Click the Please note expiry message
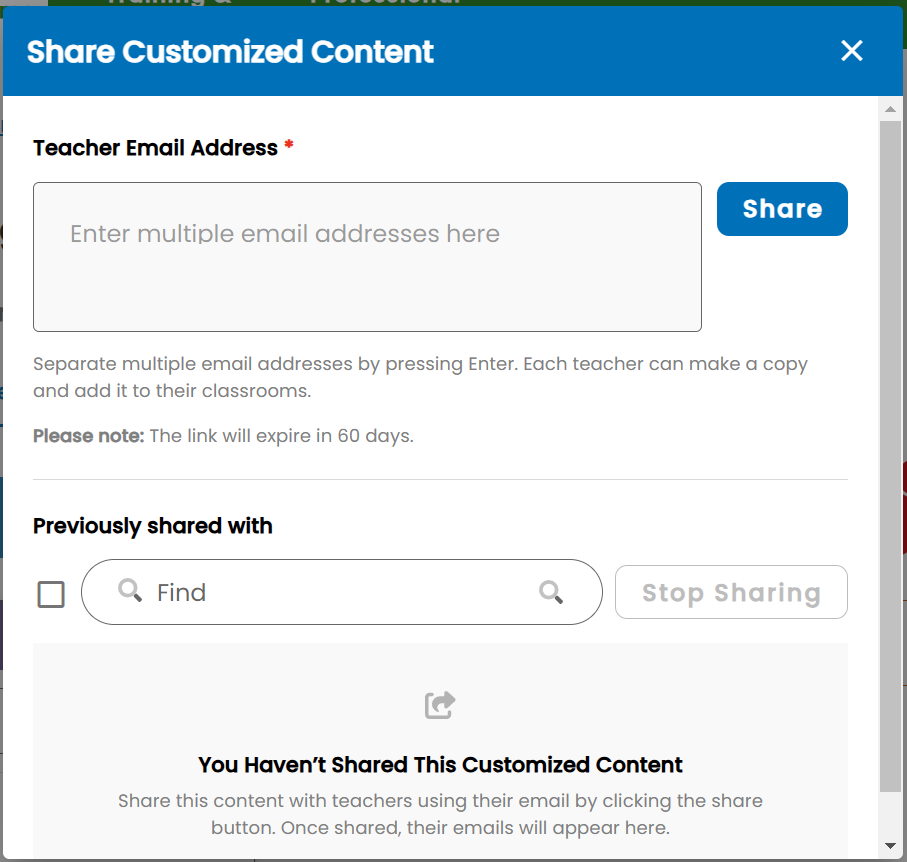Image resolution: width=907 pixels, height=862 pixels. click(x=223, y=436)
